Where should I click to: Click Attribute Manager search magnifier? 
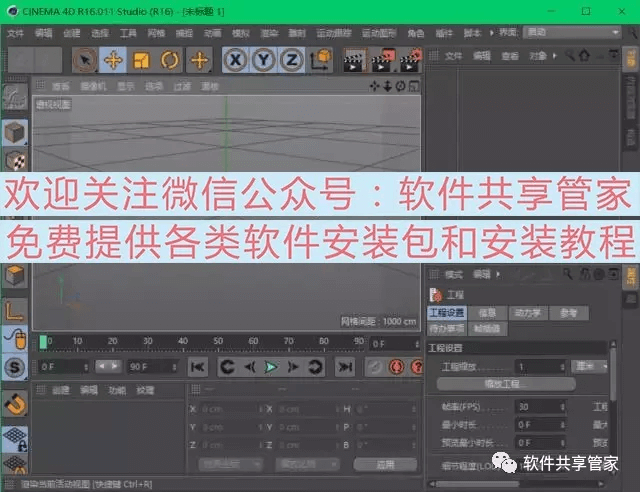pos(568,274)
